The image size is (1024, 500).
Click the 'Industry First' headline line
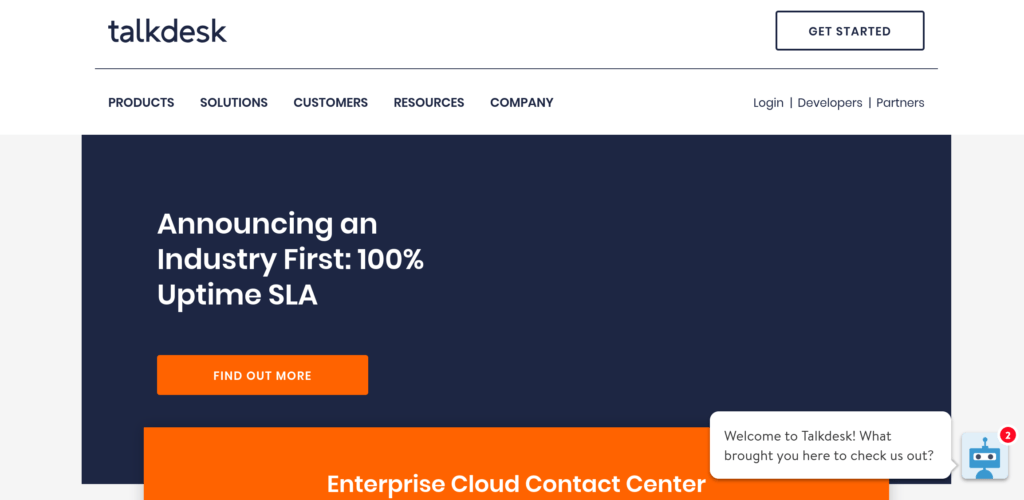coord(291,260)
